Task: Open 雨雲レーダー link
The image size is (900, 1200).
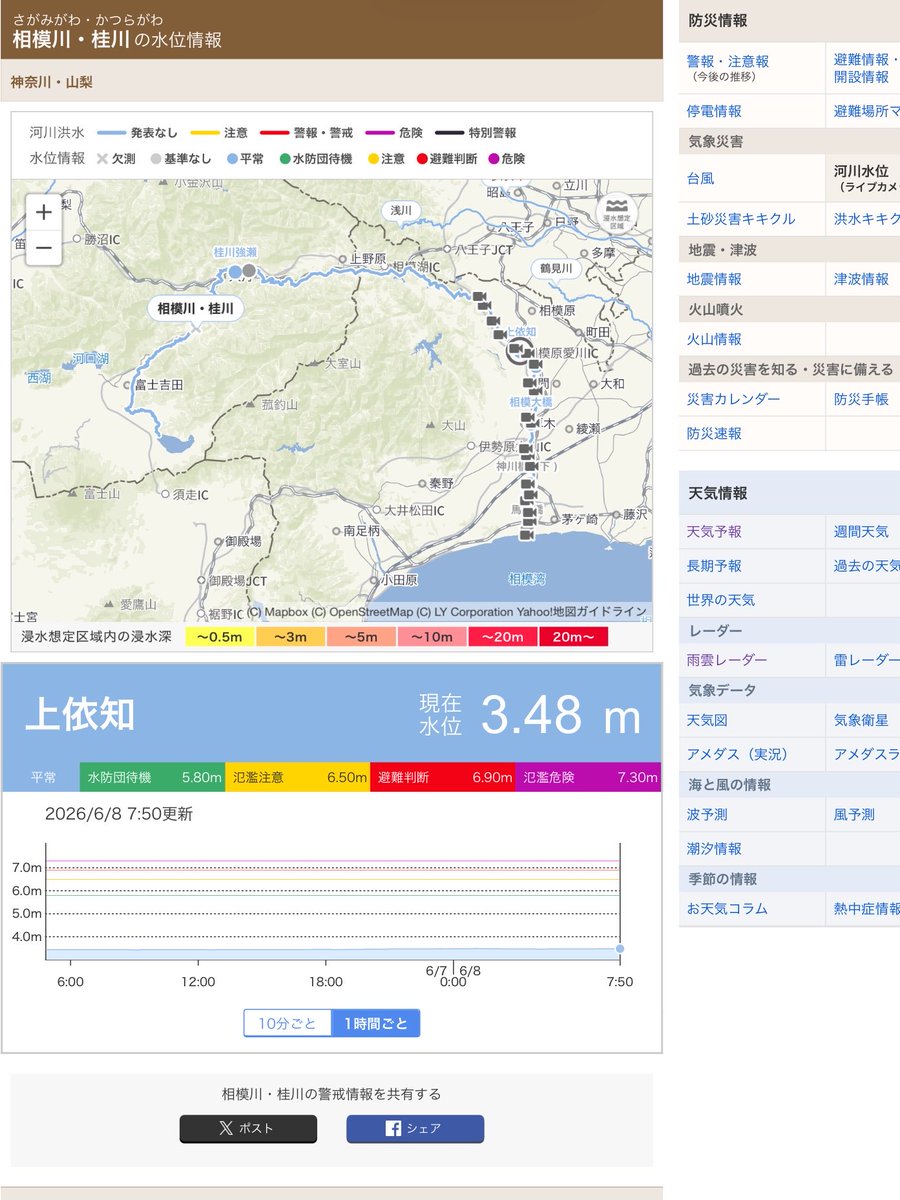Action: (727, 659)
